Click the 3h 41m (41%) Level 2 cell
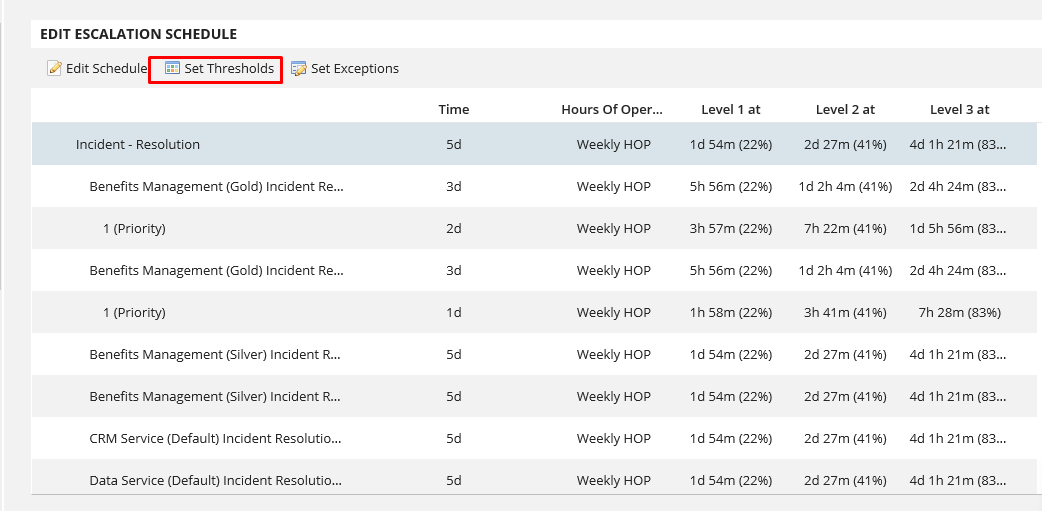 (845, 313)
